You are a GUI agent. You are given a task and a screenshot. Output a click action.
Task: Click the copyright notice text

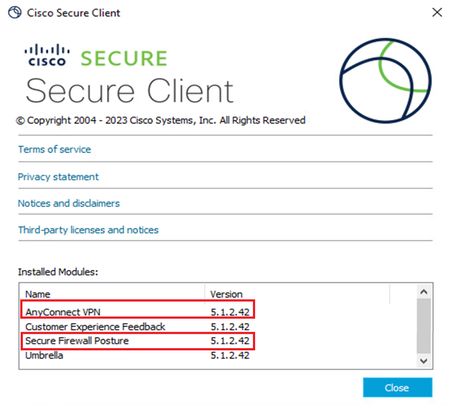pos(161,120)
